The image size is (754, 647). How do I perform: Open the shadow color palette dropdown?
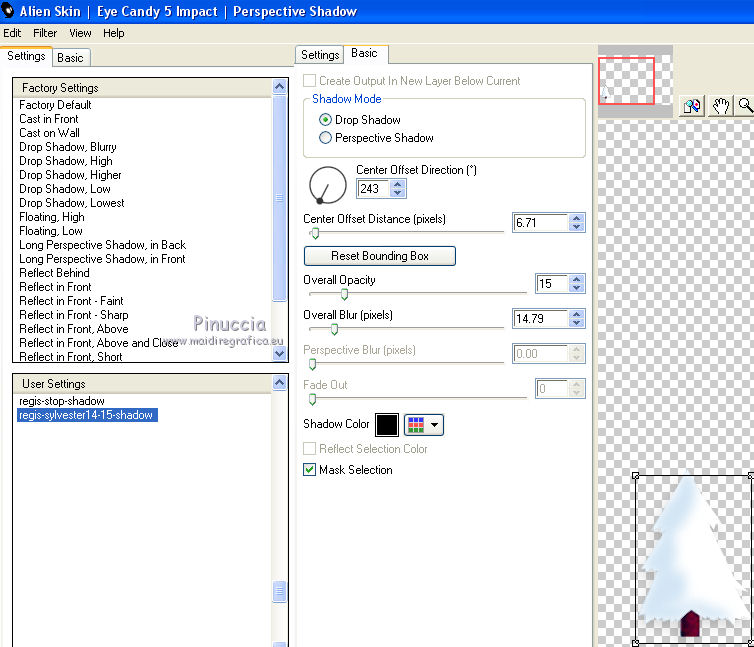424,425
